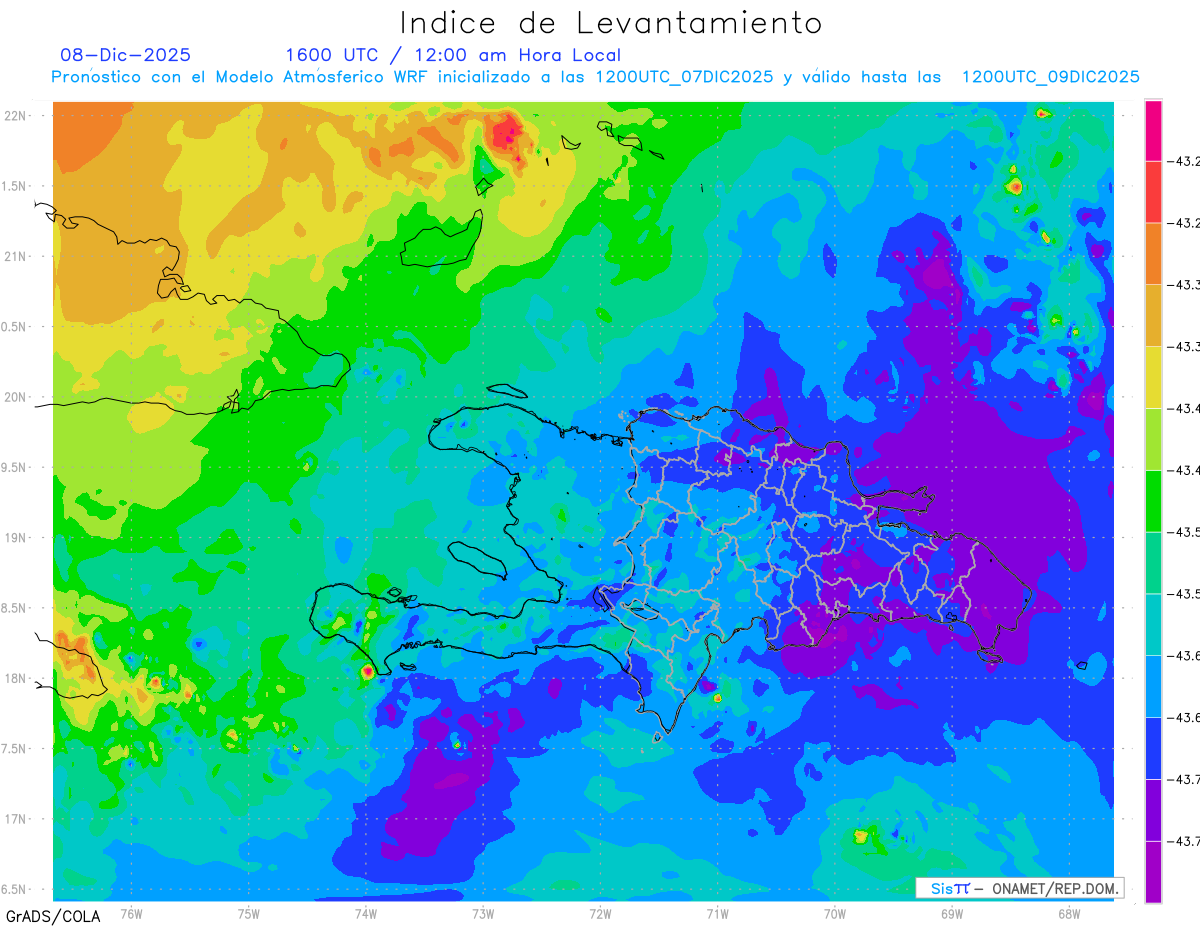Click the "SisTT - ONAMET/REP.DOM." label box
The image size is (1200, 927).
[x=1019, y=888]
